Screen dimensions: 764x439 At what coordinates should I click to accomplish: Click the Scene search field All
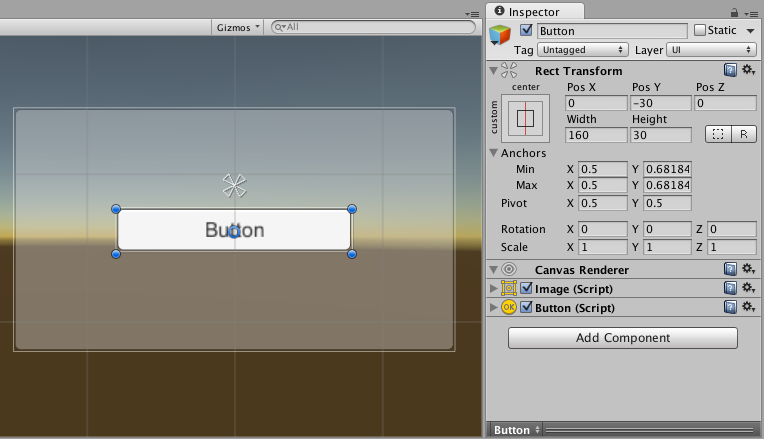[373, 27]
